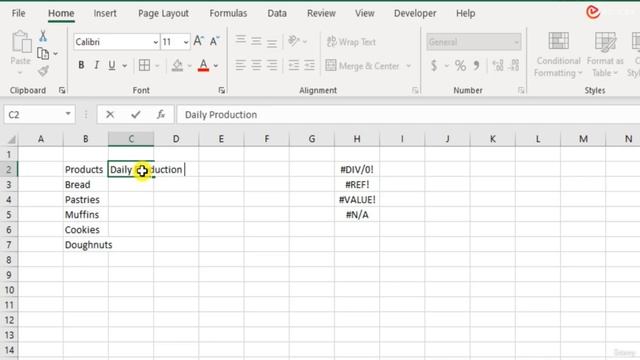Switch to the Formulas tab
640x360 pixels.
(228, 13)
